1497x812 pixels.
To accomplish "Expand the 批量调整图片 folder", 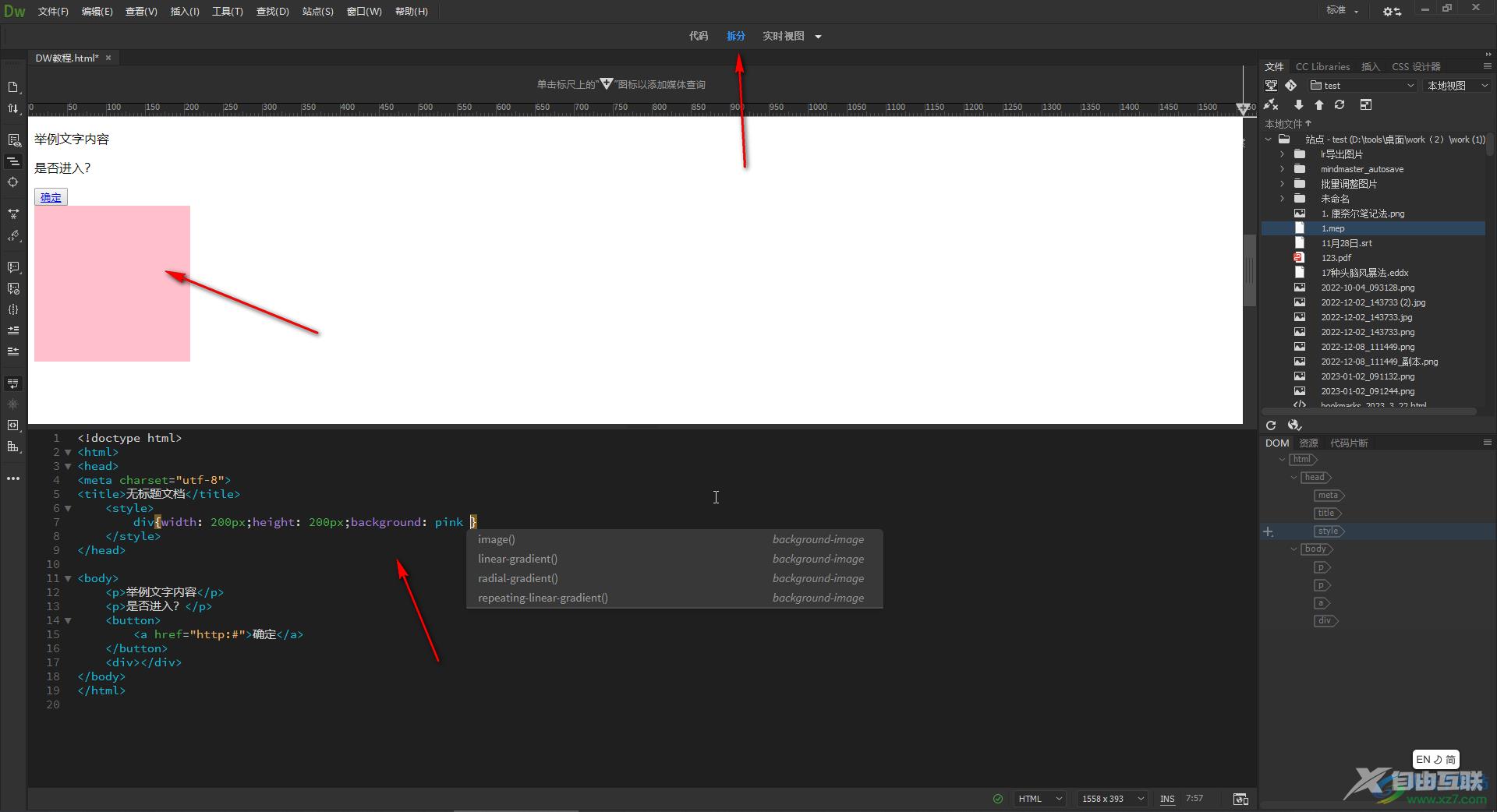I will click(1282, 184).
